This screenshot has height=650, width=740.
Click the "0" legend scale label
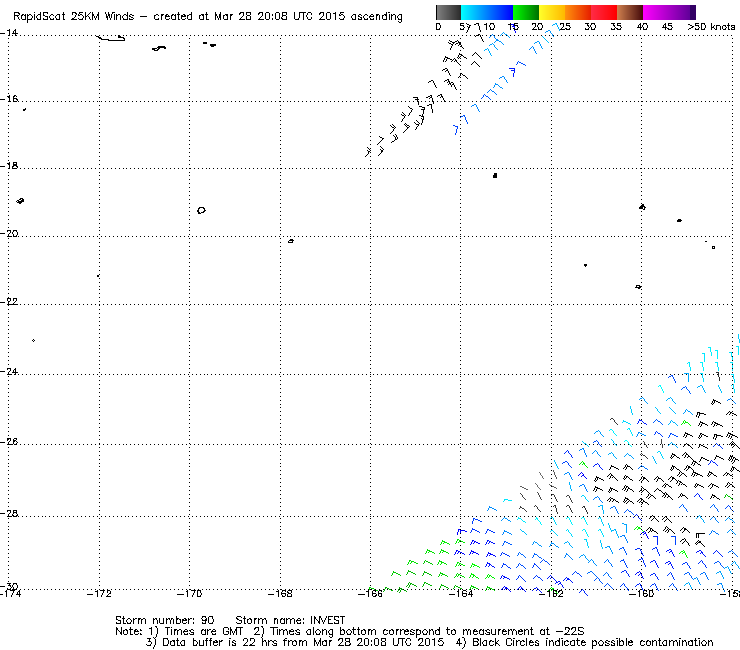coord(438,27)
